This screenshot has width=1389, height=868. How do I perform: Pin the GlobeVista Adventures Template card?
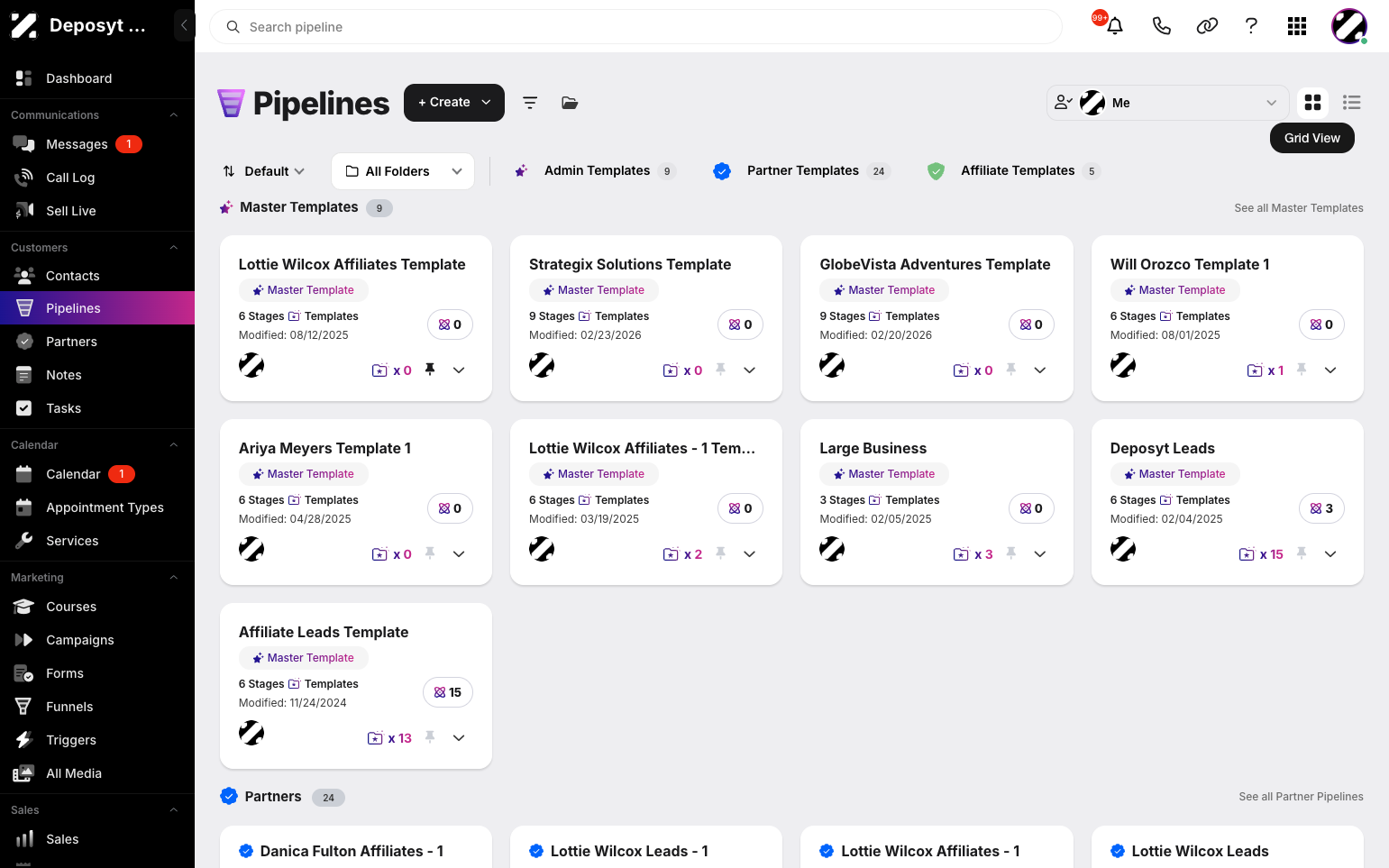click(x=1011, y=370)
